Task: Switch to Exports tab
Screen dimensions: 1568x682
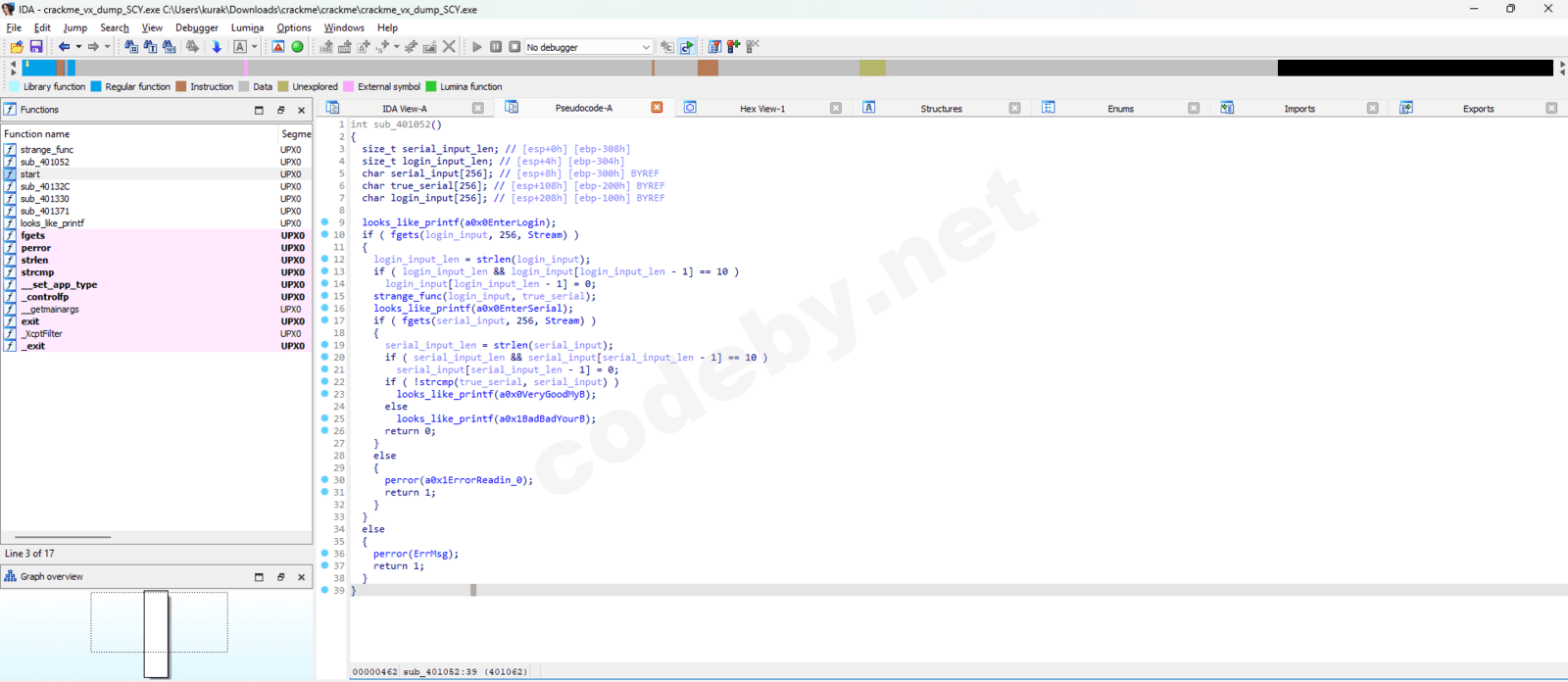Action: [1478, 109]
